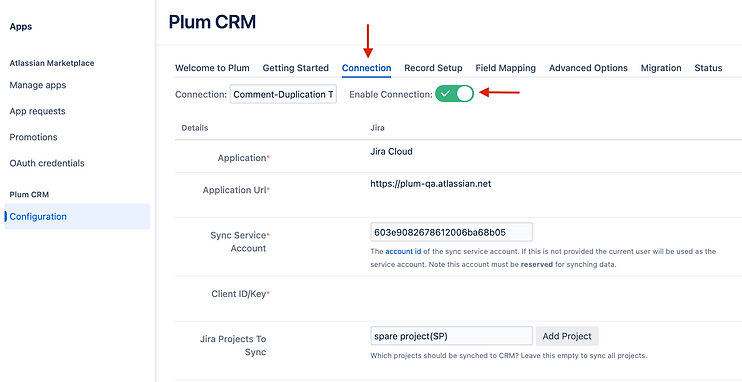Open the Connection name dropdown
The height and width of the screenshot is (382, 742).
pyautogui.click(x=283, y=94)
